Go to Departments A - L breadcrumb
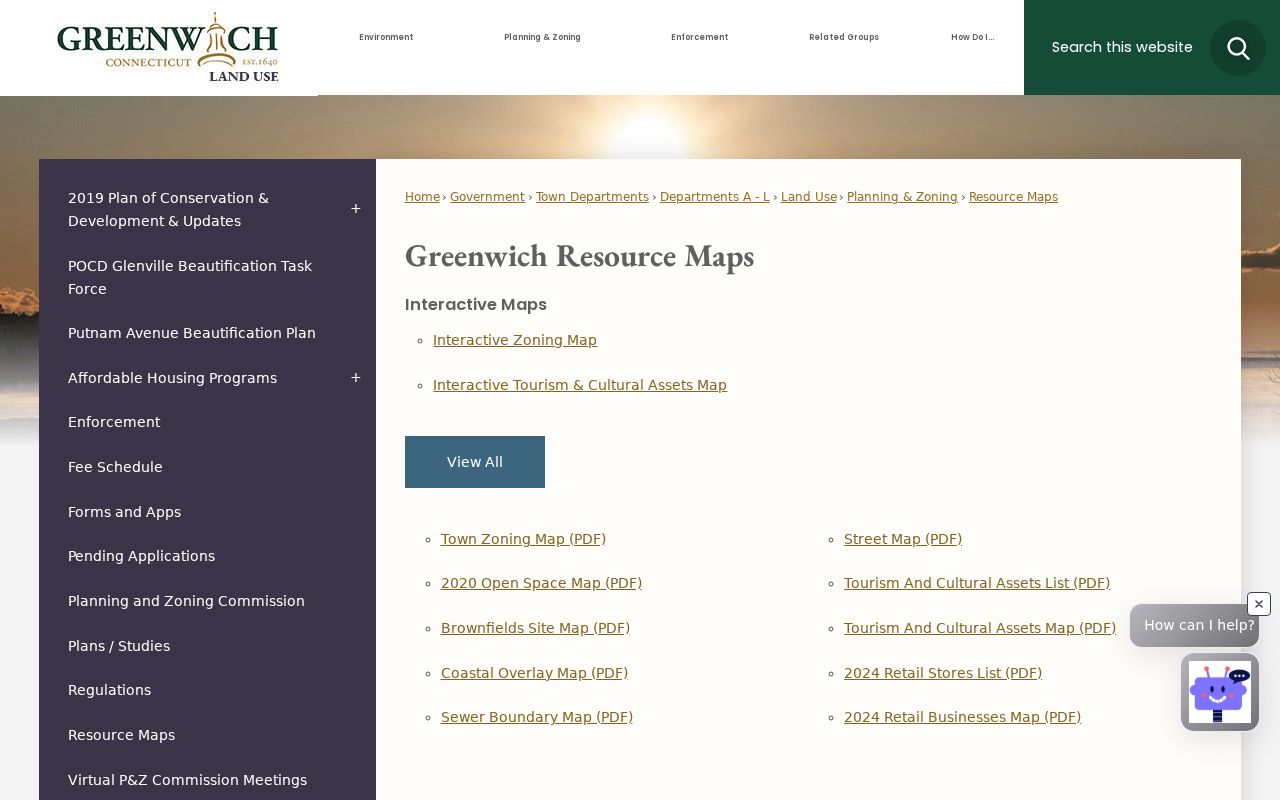 click(715, 197)
